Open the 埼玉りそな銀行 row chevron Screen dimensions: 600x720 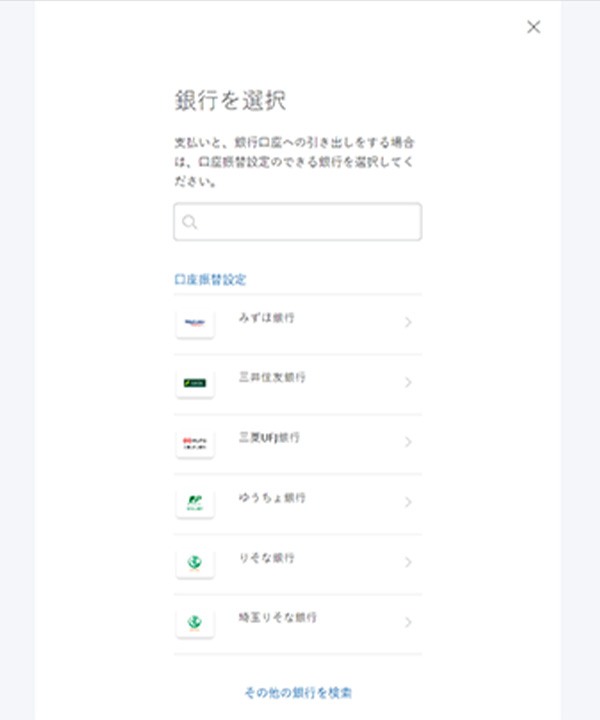point(408,623)
